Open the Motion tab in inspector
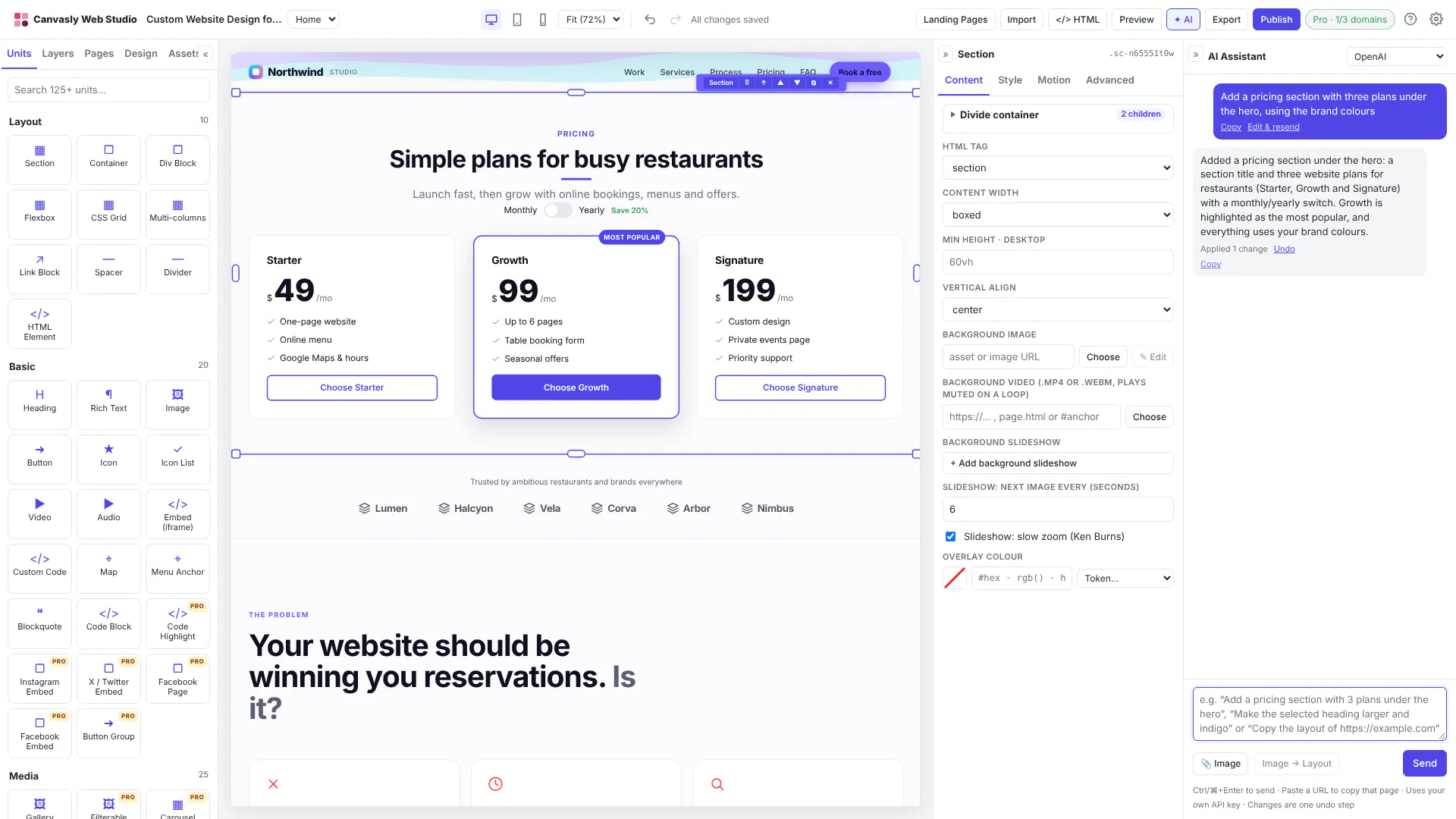 click(x=1053, y=80)
